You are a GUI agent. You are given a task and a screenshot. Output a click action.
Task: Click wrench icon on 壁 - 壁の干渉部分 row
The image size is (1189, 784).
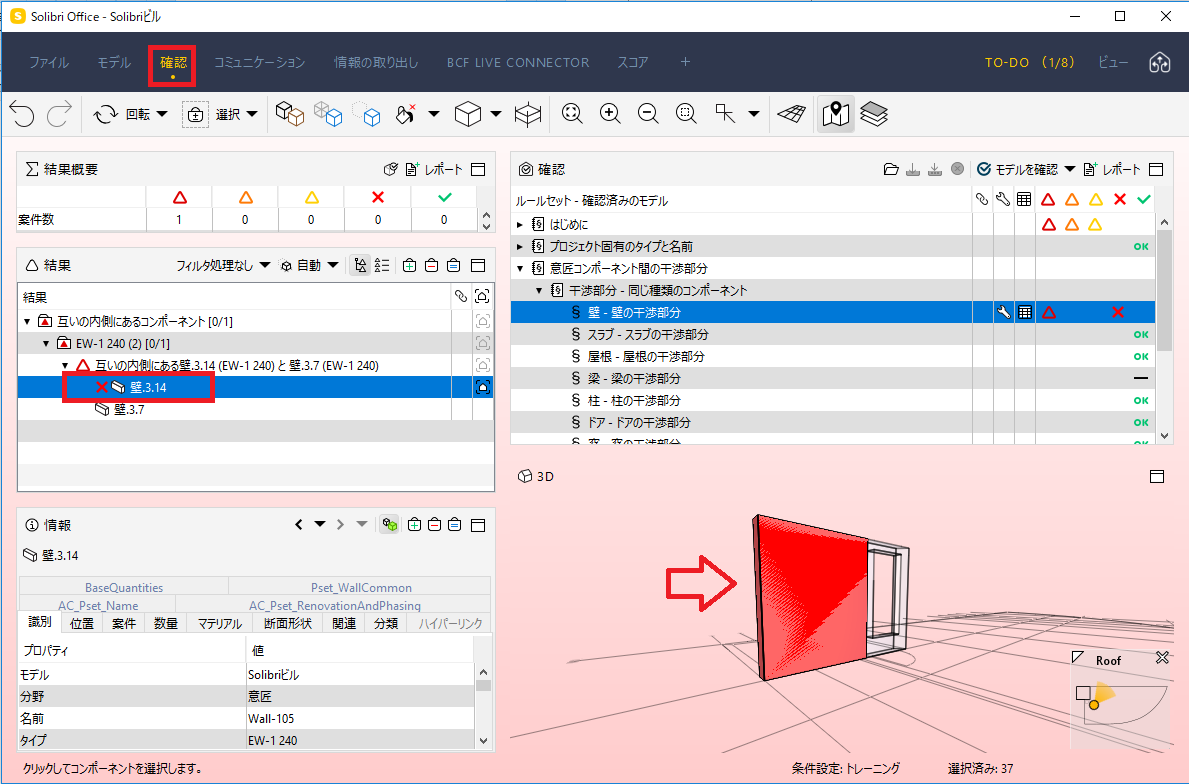coord(1003,312)
